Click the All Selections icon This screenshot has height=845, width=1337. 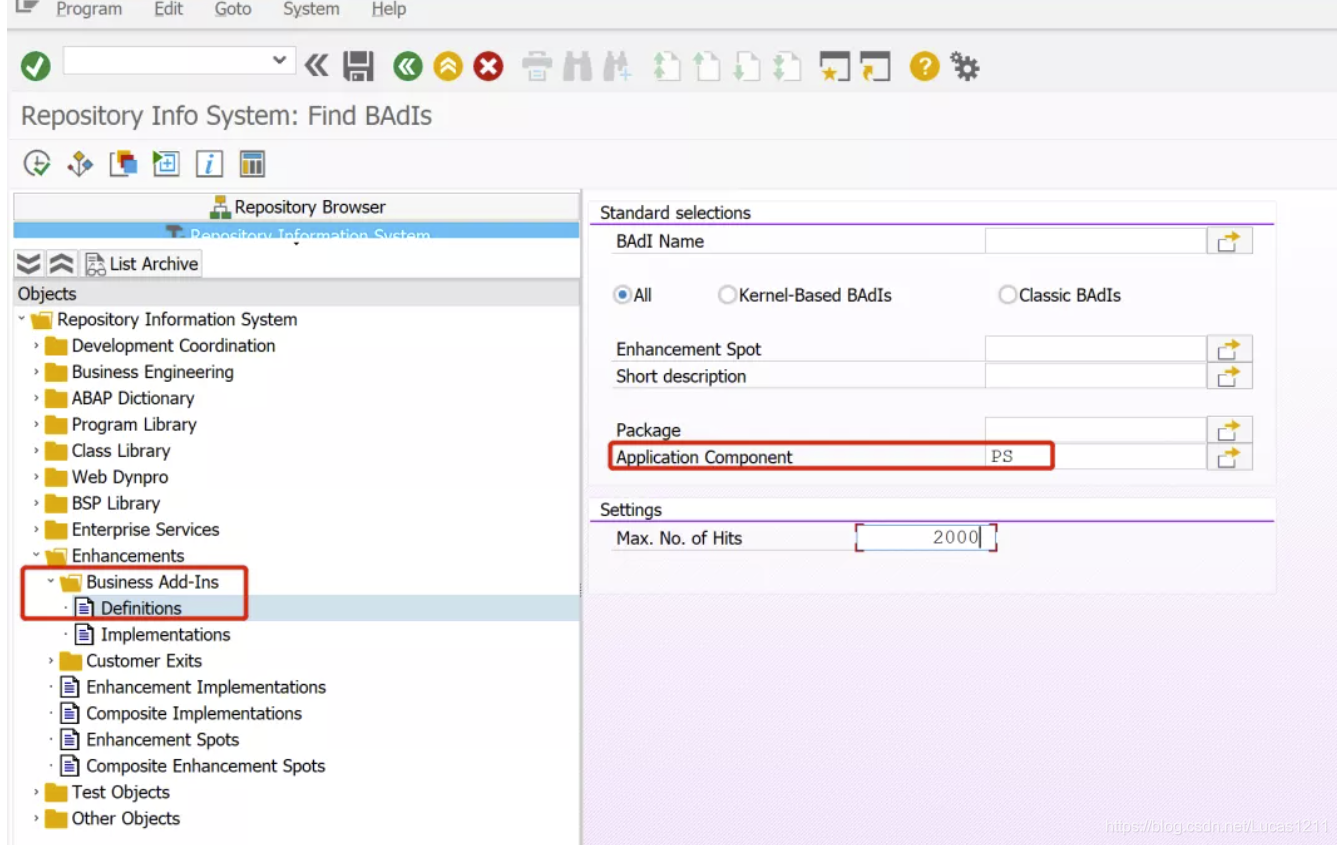coord(123,164)
